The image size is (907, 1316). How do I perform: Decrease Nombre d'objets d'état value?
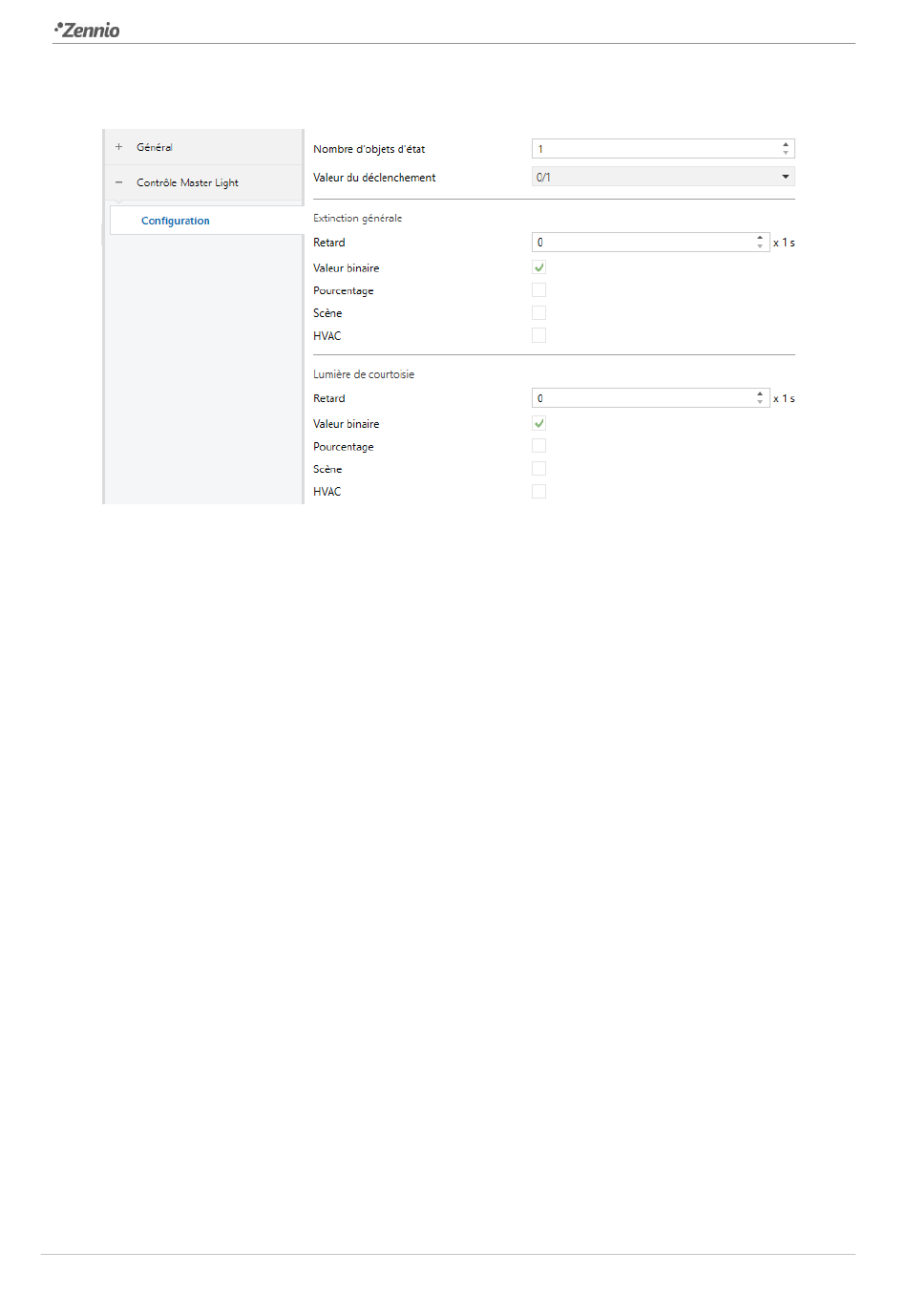(786, 153)
